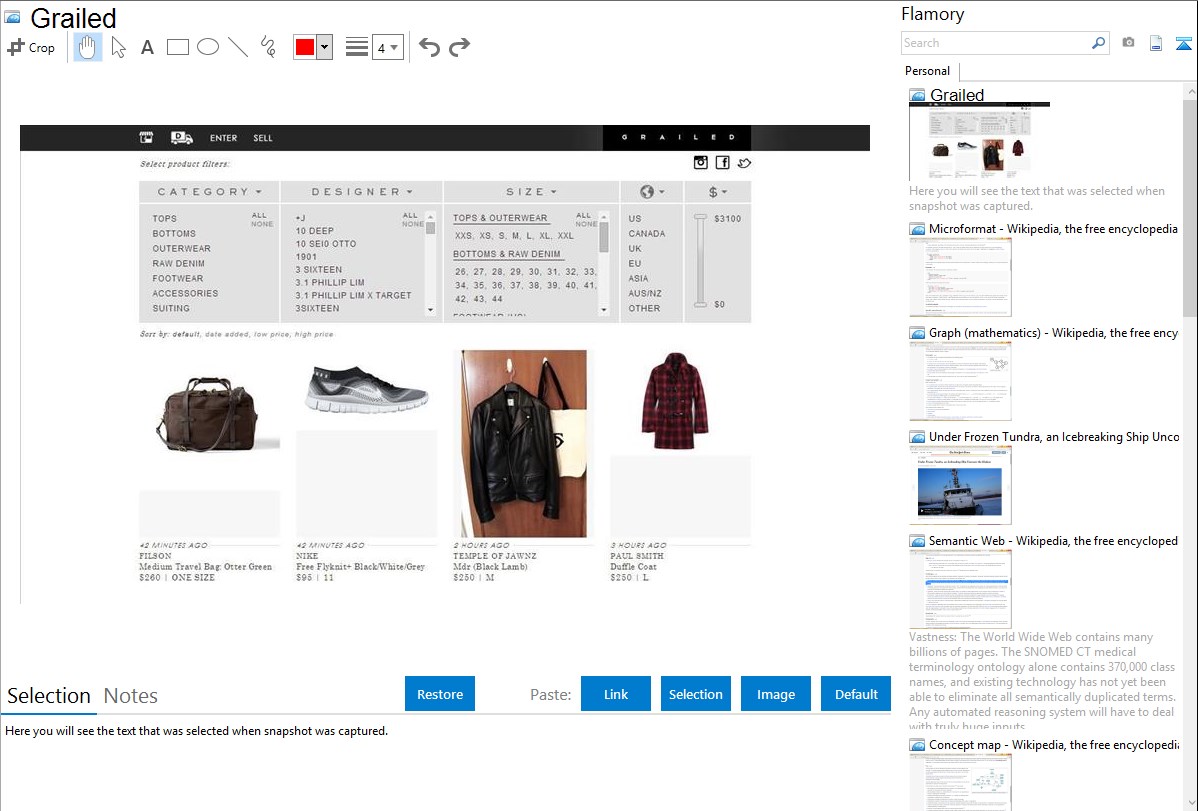
Task: Select the straight line tool
Action: (238, 47)
